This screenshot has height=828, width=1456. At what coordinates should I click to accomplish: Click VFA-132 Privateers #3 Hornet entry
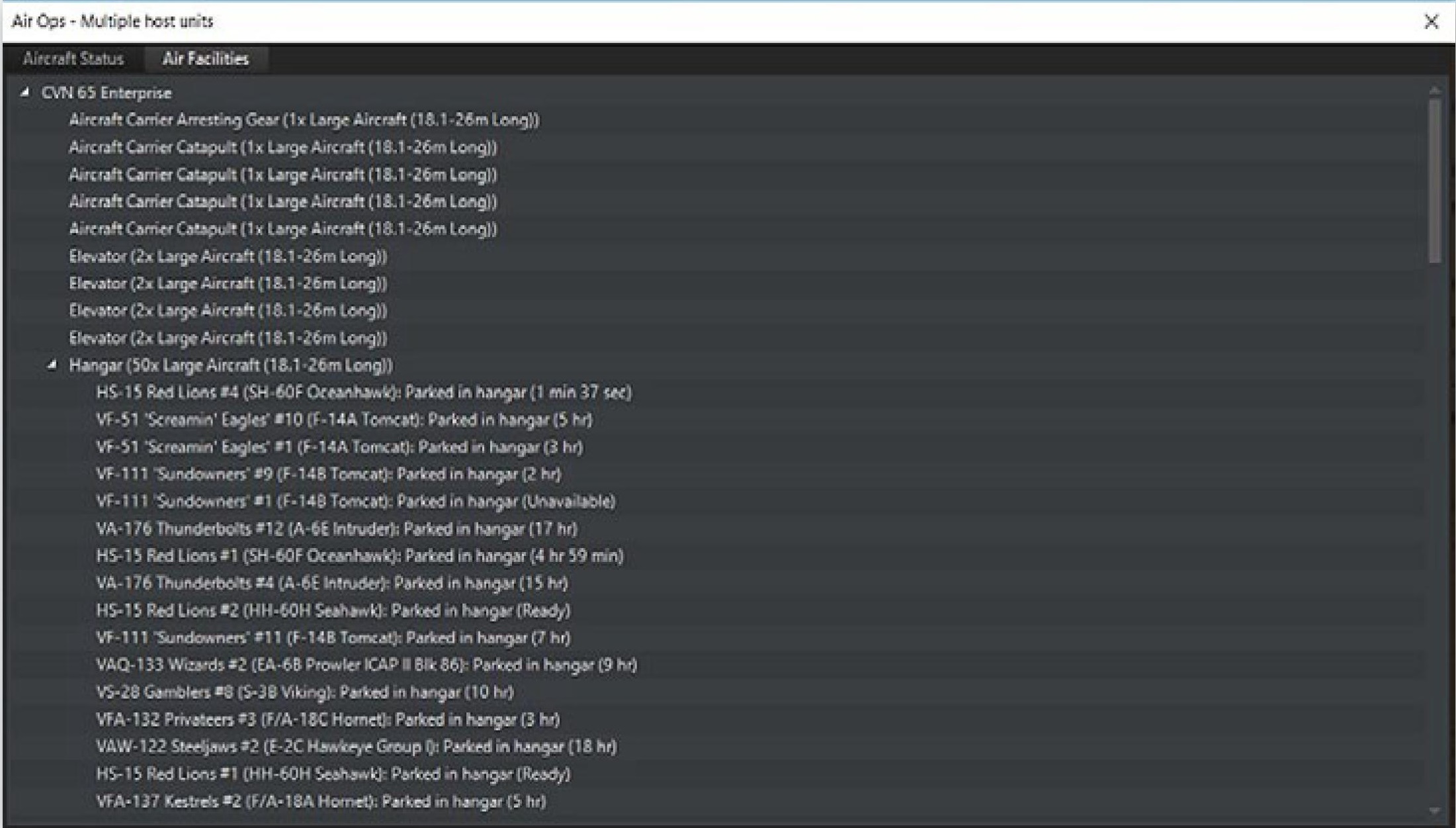pyautogui.click(x=327, y=719)
